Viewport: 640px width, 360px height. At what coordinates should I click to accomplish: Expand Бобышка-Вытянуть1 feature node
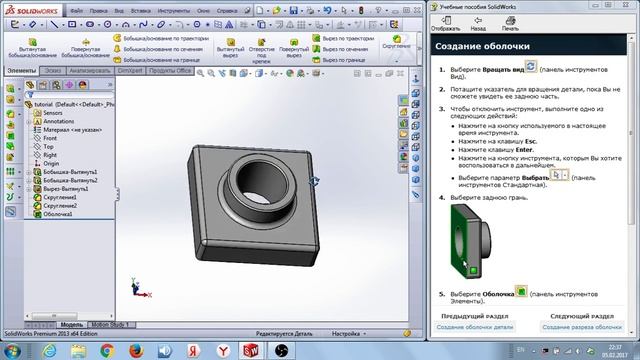point(29,172)
